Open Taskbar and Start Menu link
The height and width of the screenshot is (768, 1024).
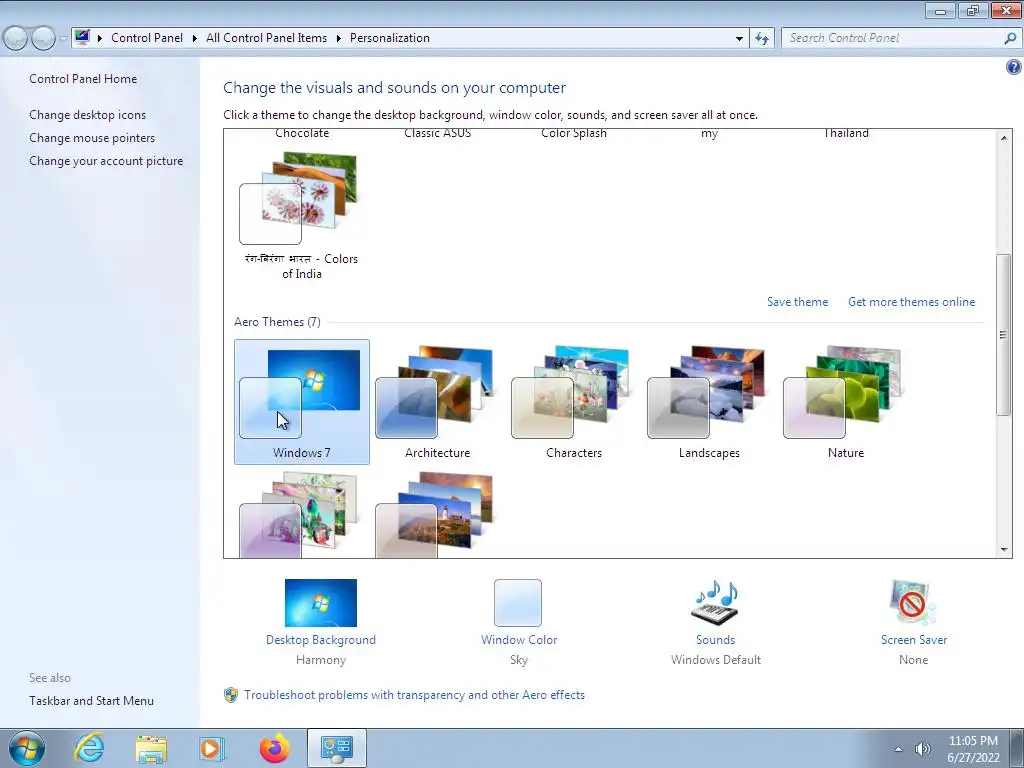coord(91,701)
